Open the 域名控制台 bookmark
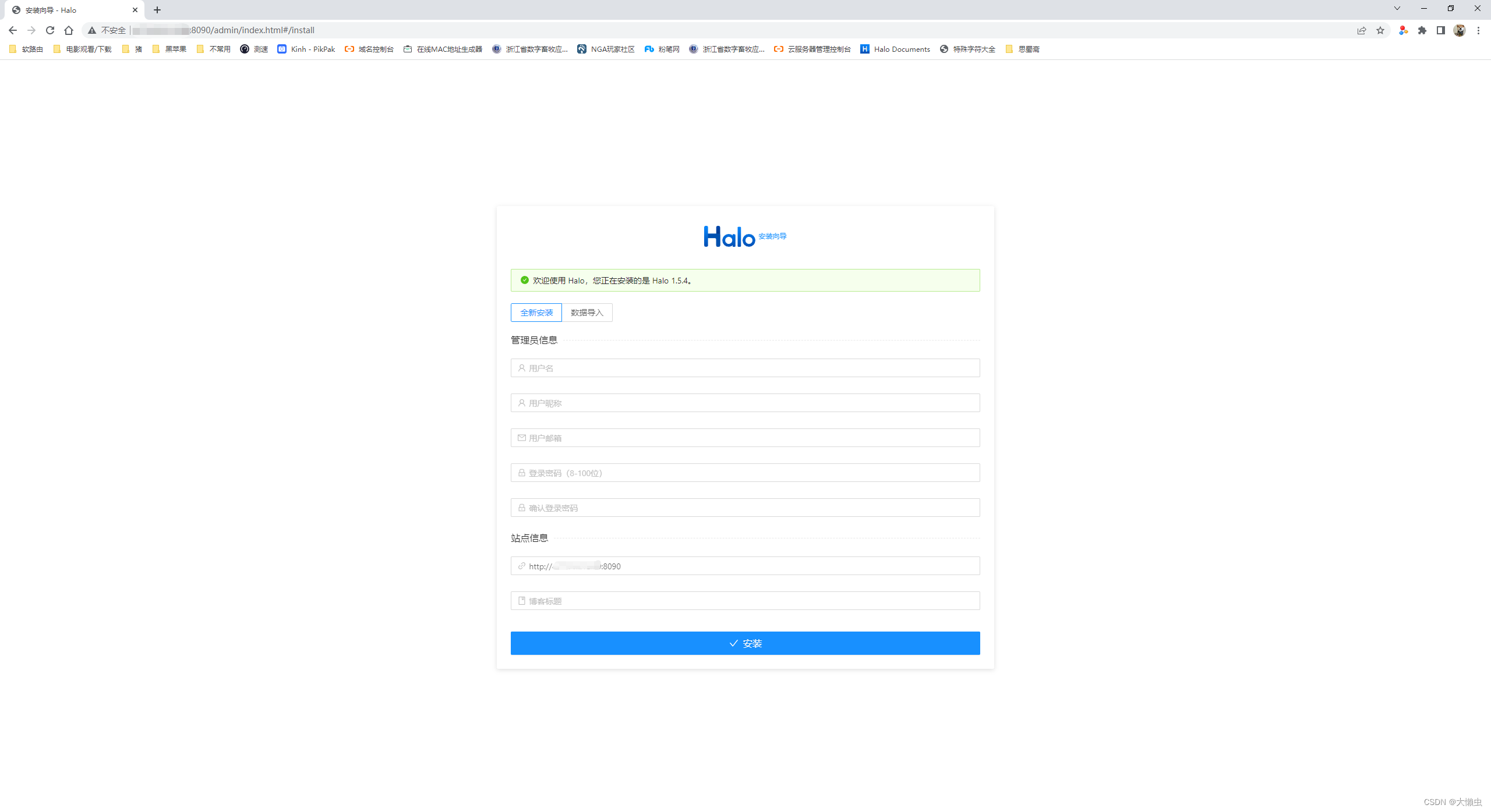The height and width of the screenshot is (812, 1491). [x=369, y=49]
